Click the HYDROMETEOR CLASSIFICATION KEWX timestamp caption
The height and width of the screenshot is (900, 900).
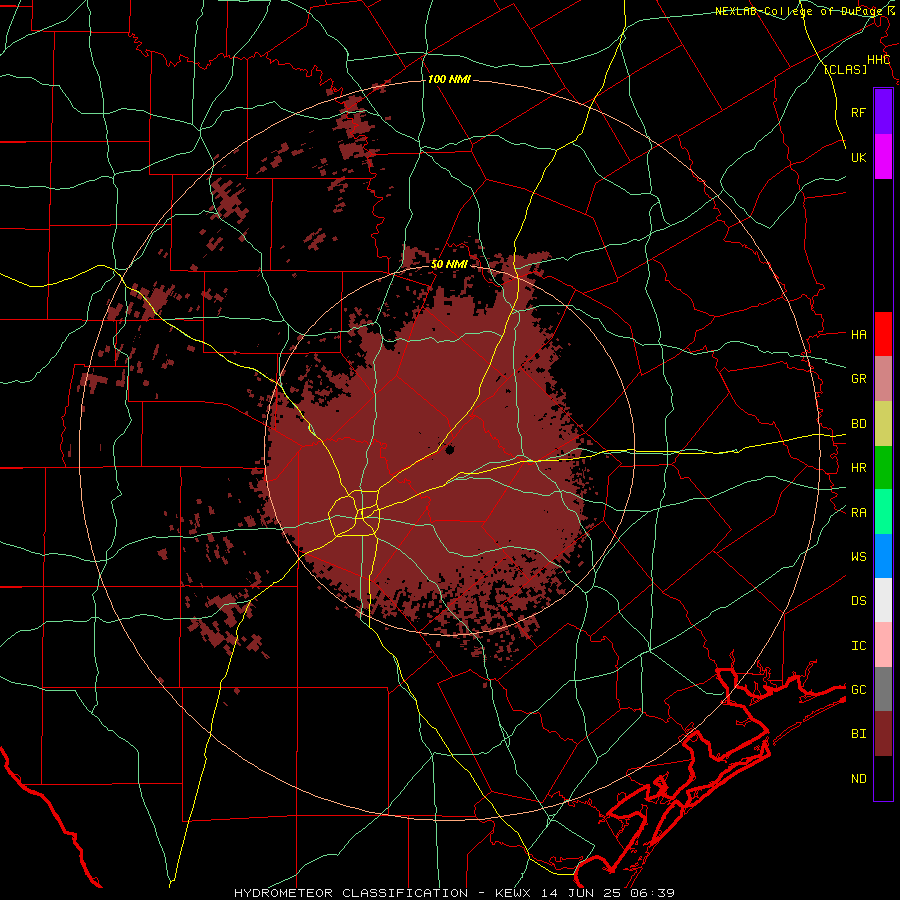(x=453, y=893)
